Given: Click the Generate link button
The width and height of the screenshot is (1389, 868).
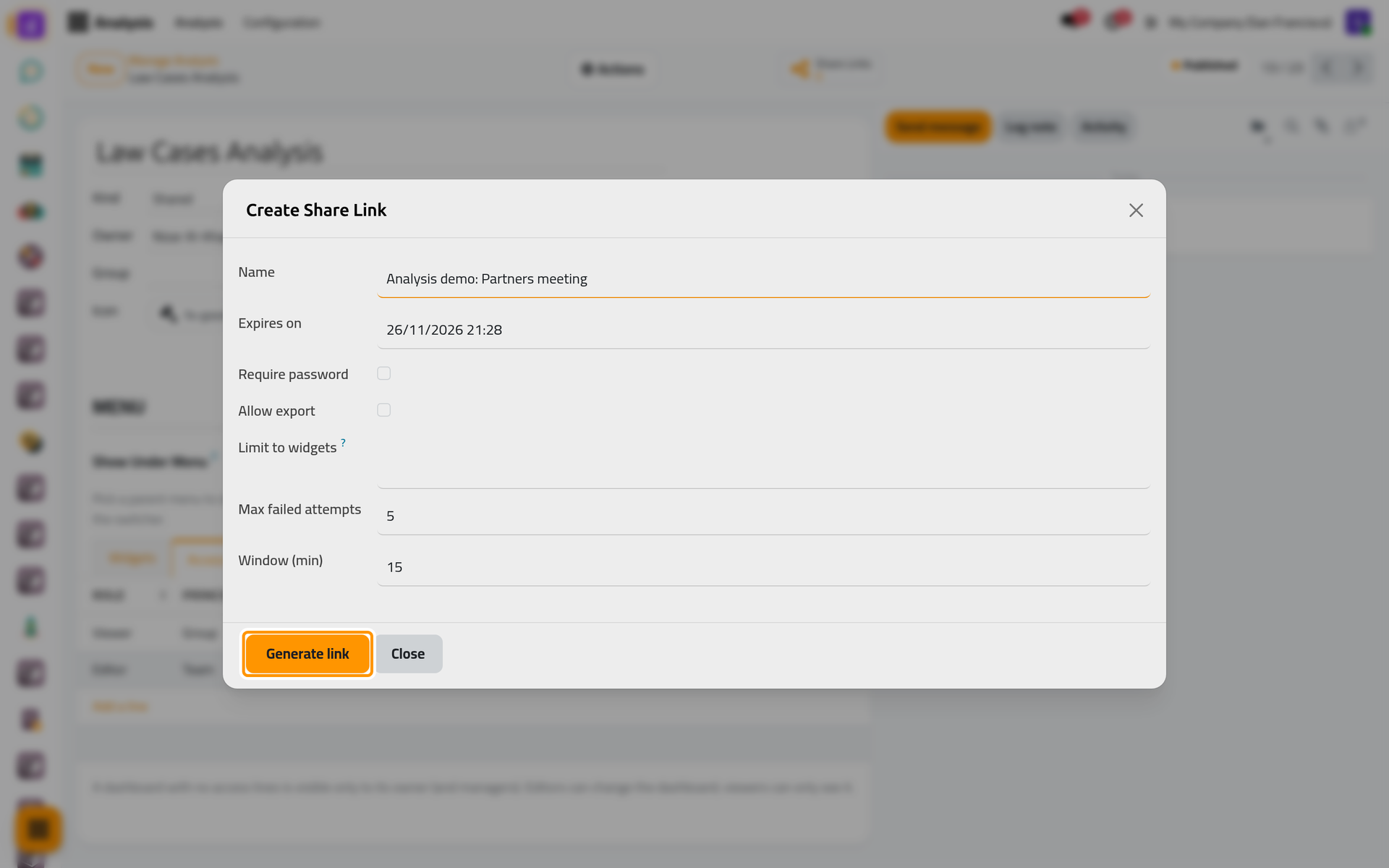Looking at the screenshot, I should coord(307,654).
